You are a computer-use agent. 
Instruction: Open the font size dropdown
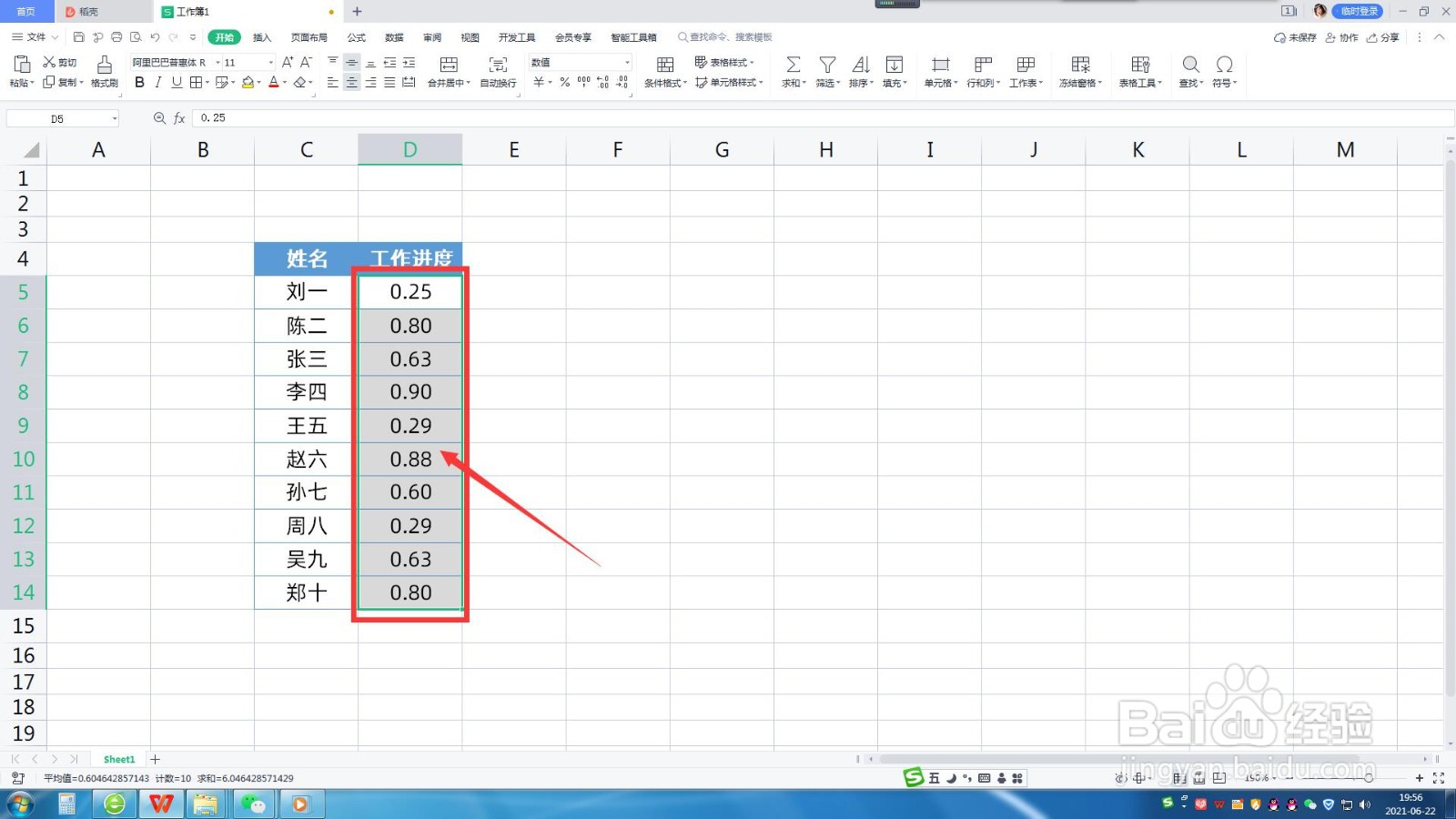[x=270, y=63]
